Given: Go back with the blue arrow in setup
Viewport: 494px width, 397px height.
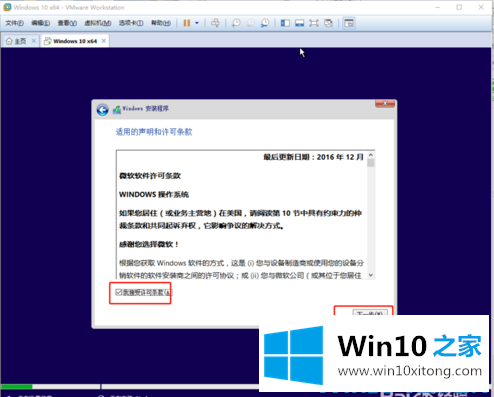Looking at the screenshot, I should 102,110.
